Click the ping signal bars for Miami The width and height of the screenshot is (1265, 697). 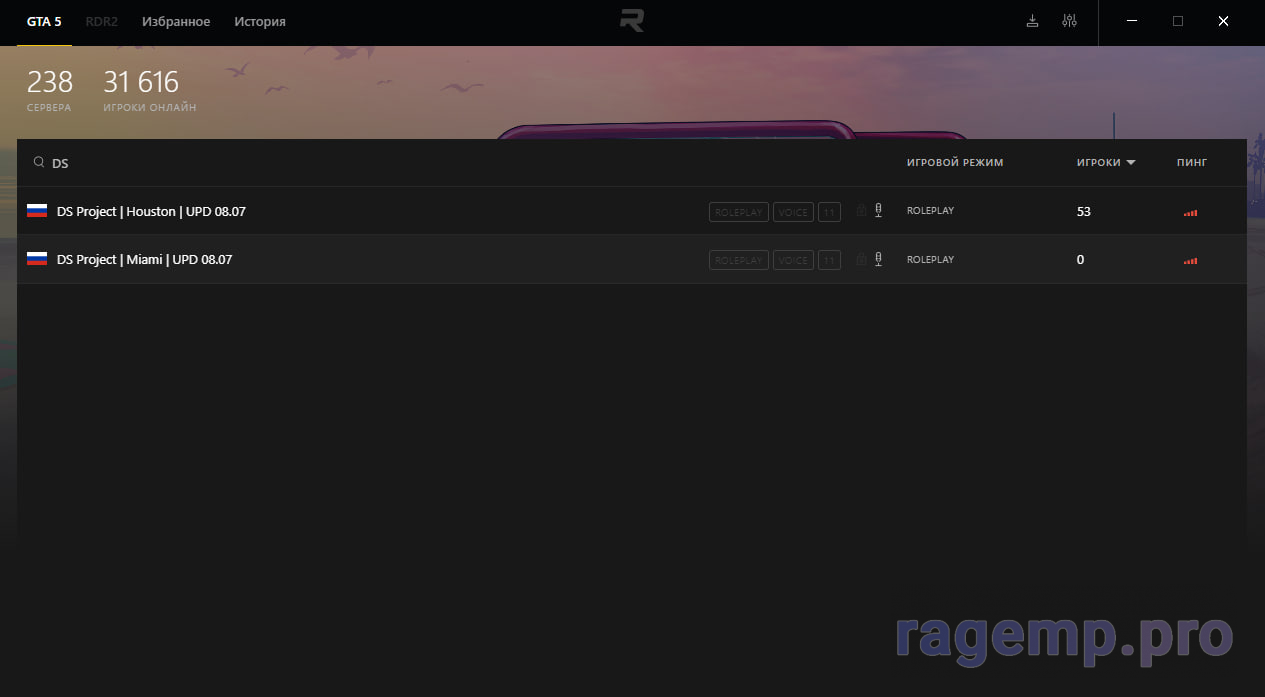(1190, 261)
